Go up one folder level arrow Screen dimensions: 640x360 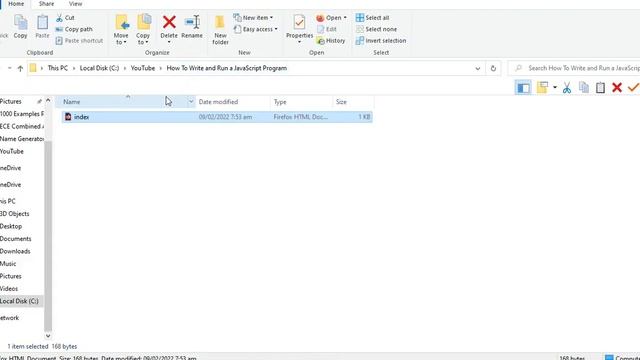point(20,69)
